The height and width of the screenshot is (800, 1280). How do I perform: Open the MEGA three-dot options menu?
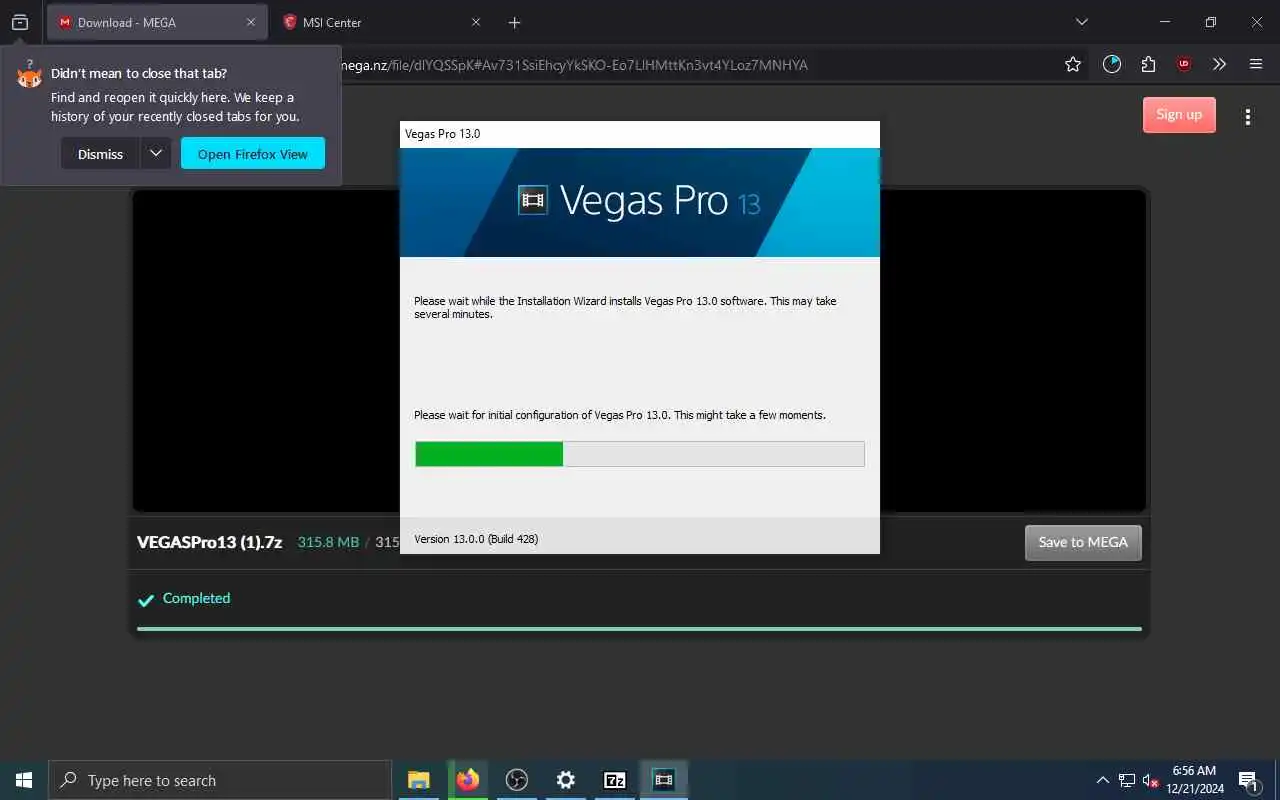click(x=1247, y=117)
